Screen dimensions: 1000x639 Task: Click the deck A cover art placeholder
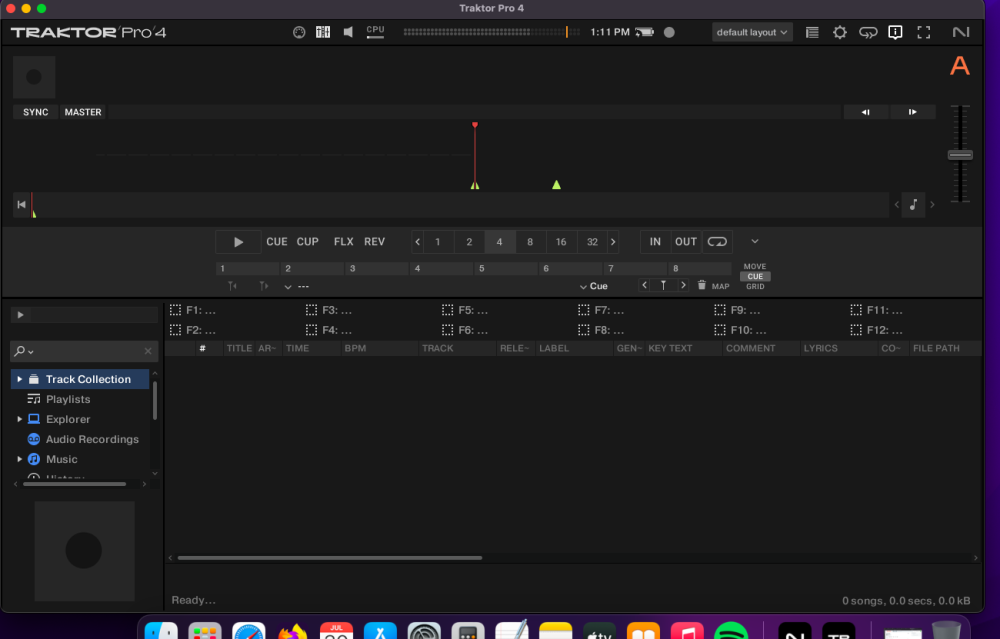34,77
